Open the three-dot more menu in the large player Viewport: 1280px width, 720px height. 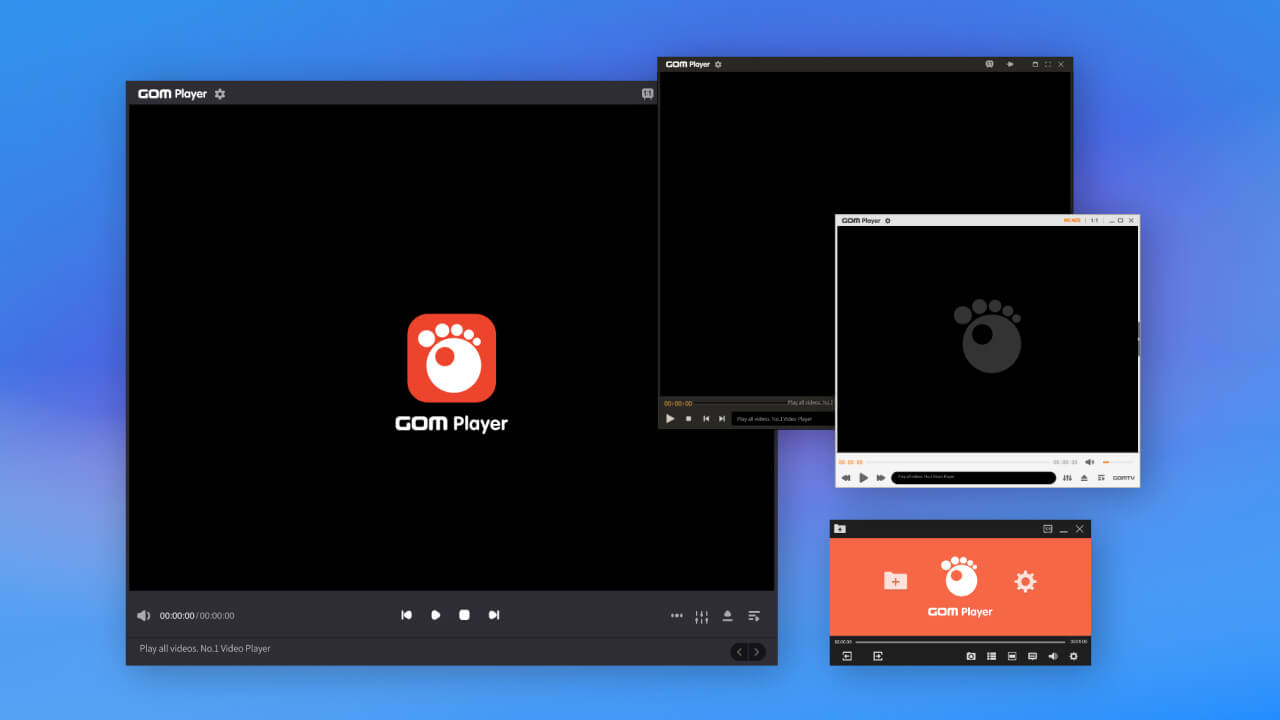(x=677, y=616)
